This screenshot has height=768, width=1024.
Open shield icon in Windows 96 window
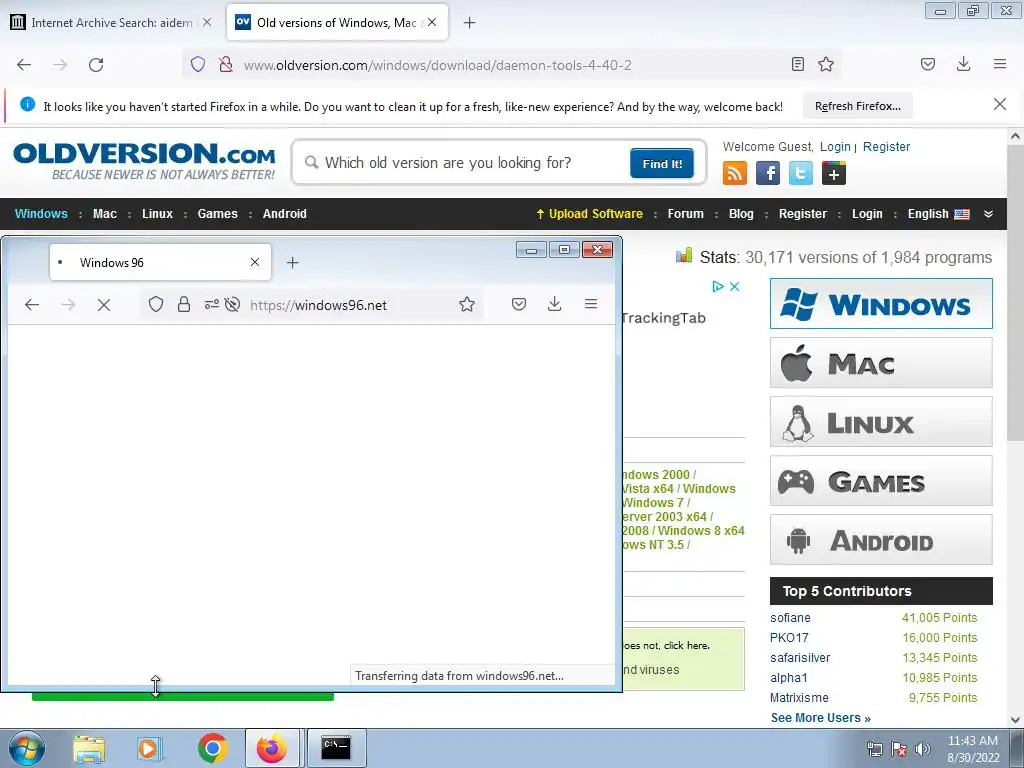point(155,304)
